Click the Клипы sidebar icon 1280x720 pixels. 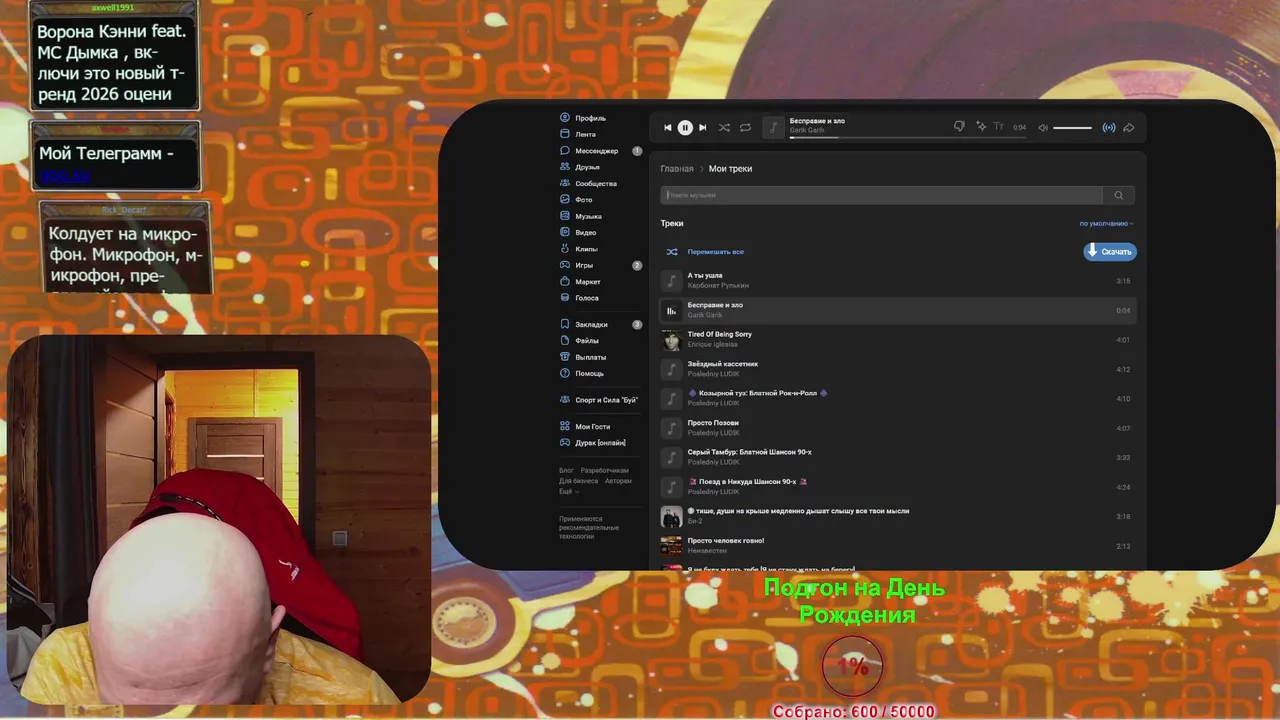(x=565, y=249)
